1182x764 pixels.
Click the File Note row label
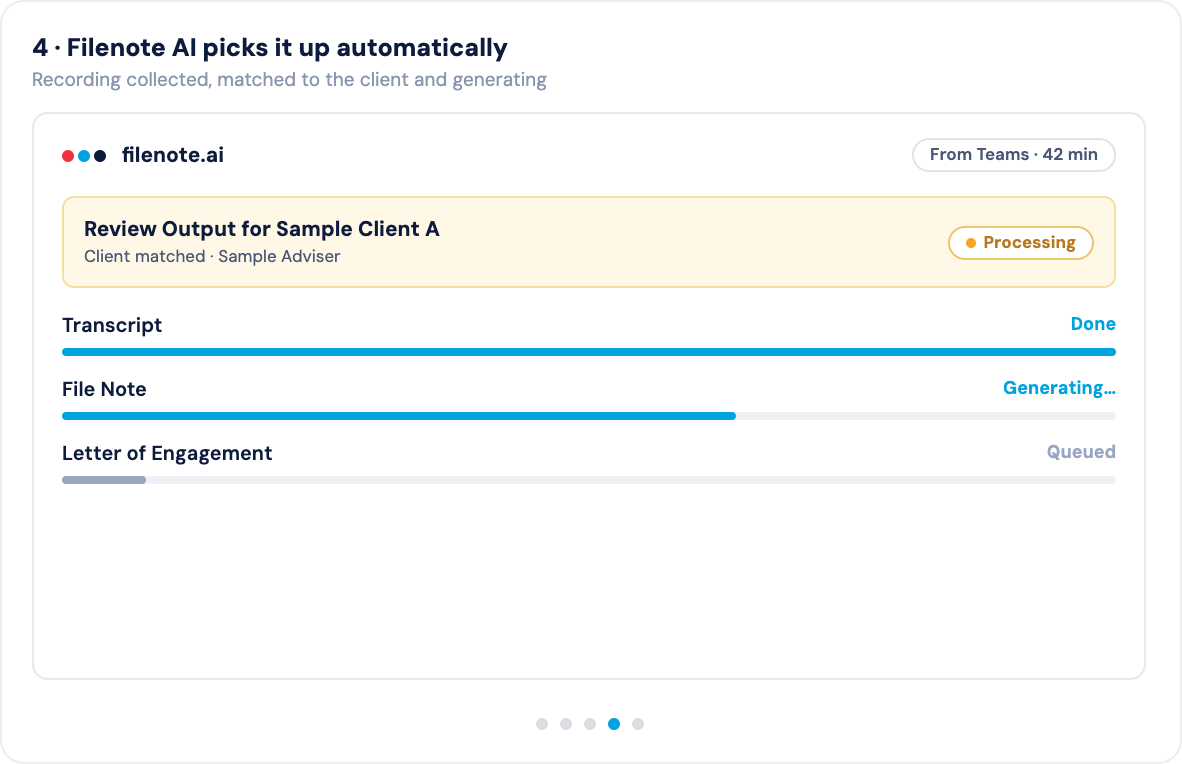104,389
